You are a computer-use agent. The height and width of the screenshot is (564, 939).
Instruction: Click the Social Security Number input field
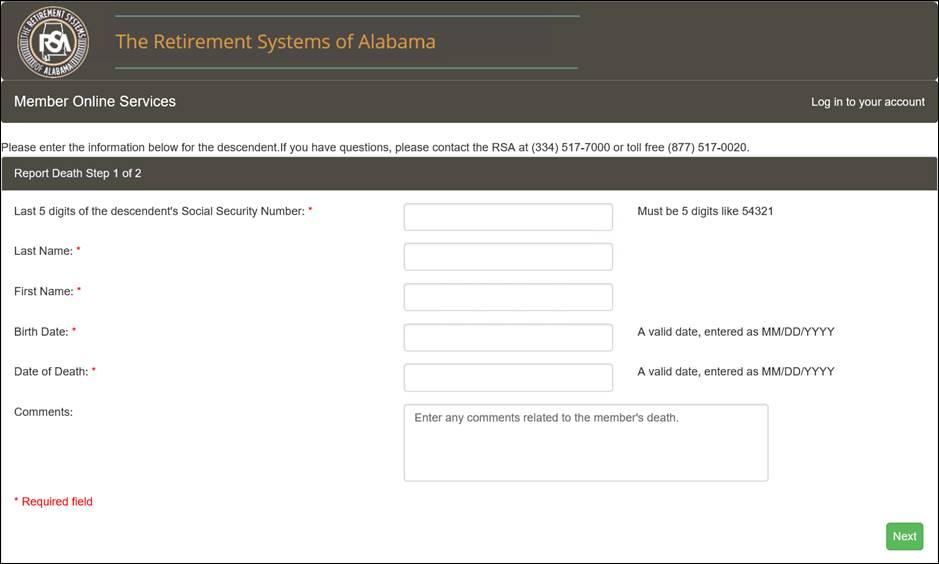[508, 217]
